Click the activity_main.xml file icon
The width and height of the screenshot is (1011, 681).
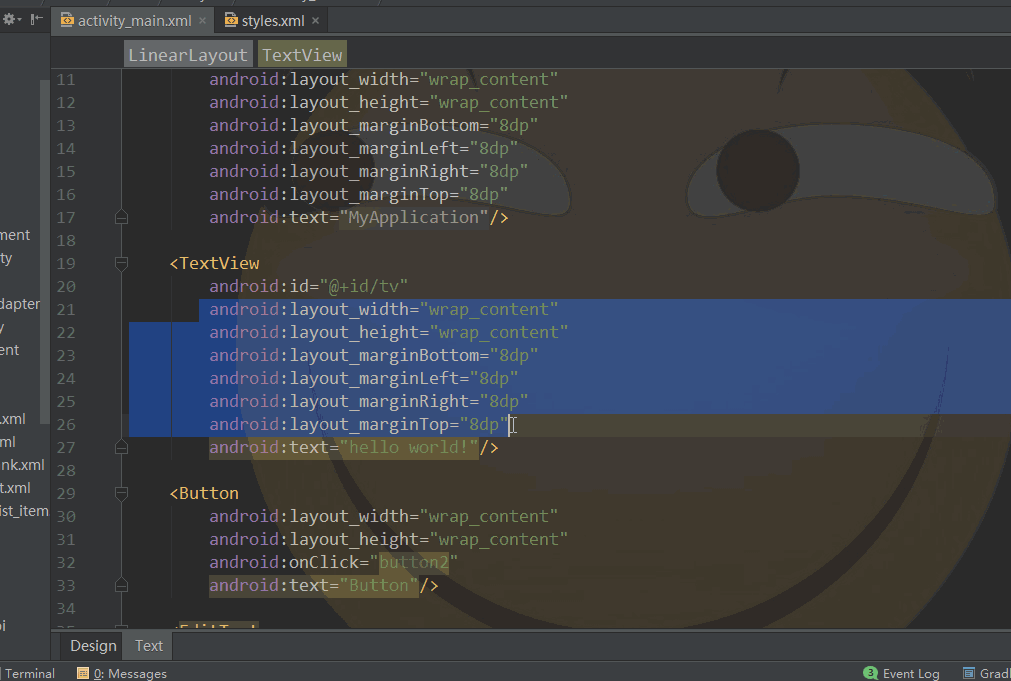(x=67, y=21)
